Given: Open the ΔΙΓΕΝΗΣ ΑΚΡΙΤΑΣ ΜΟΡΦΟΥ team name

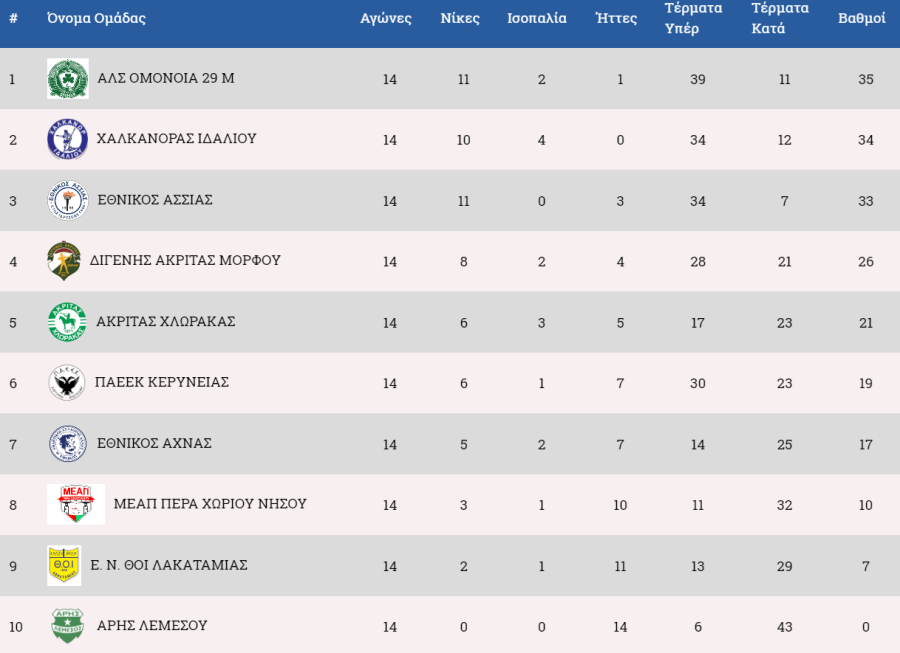Looking at the screenshot, I should 185,261.
